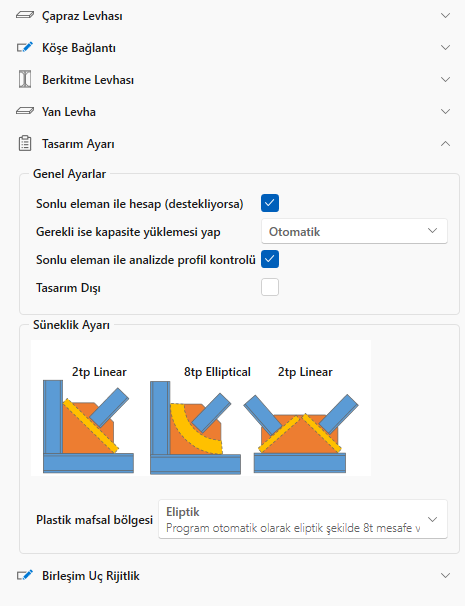
Task: Click the Çapraz Levhası plate icon
Action: coord(25,15)
